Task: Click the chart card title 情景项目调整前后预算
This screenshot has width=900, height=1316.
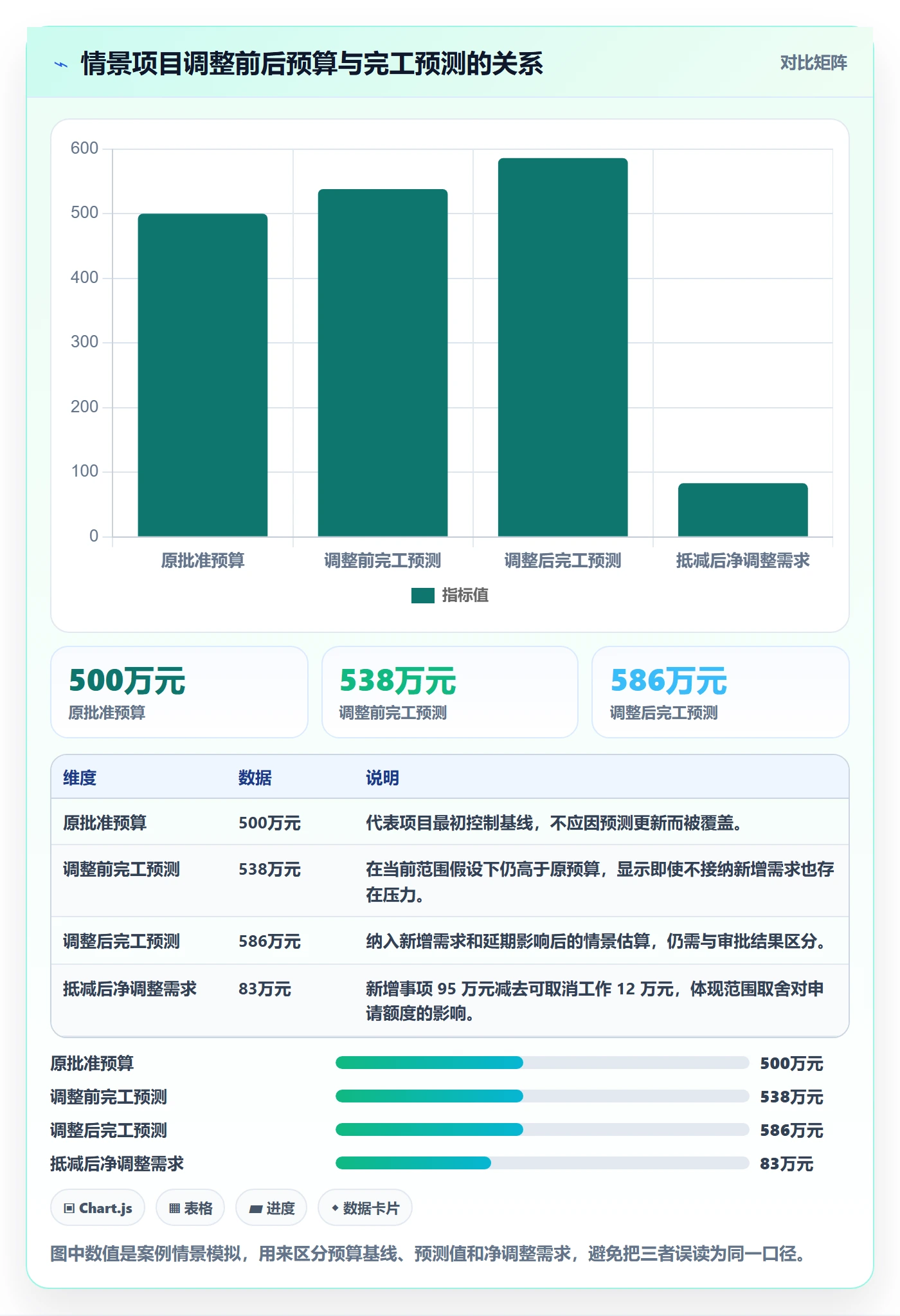Action: point(312,64)
